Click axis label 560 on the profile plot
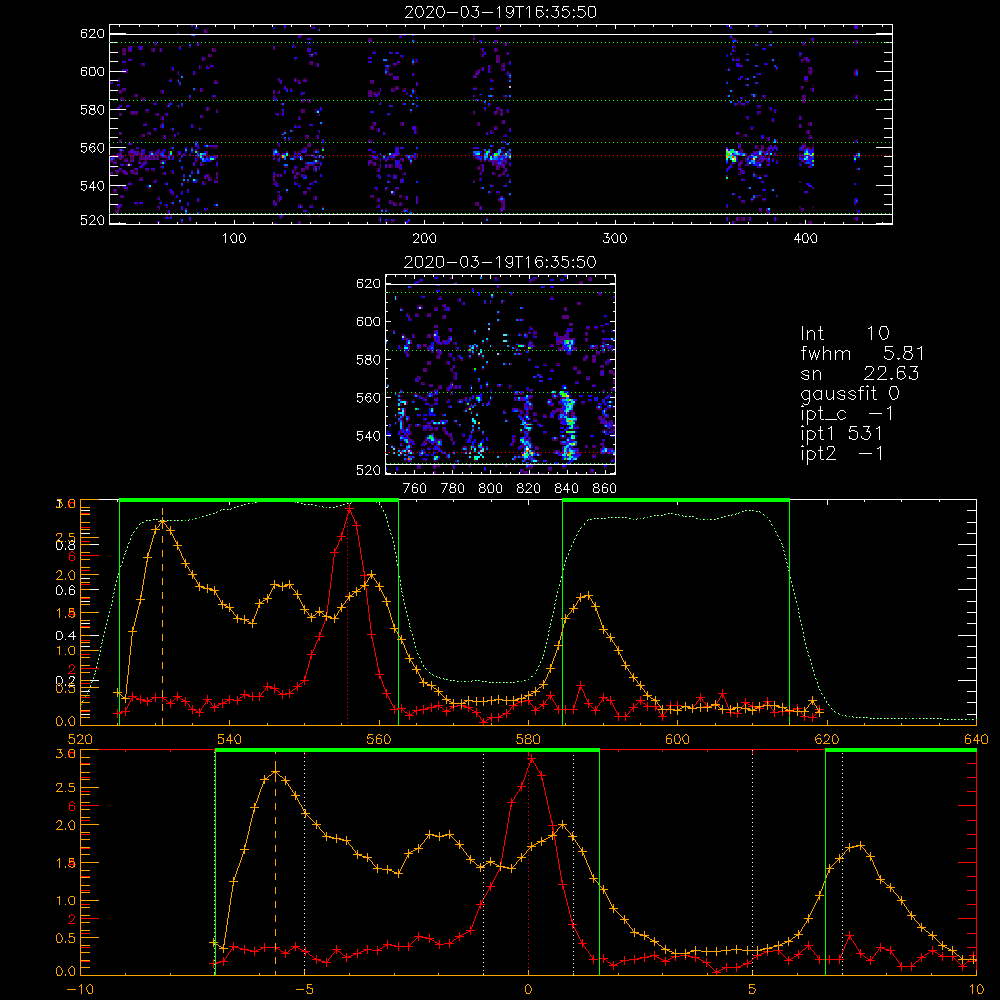1000x1000 pixels. (x=379, y=739)
